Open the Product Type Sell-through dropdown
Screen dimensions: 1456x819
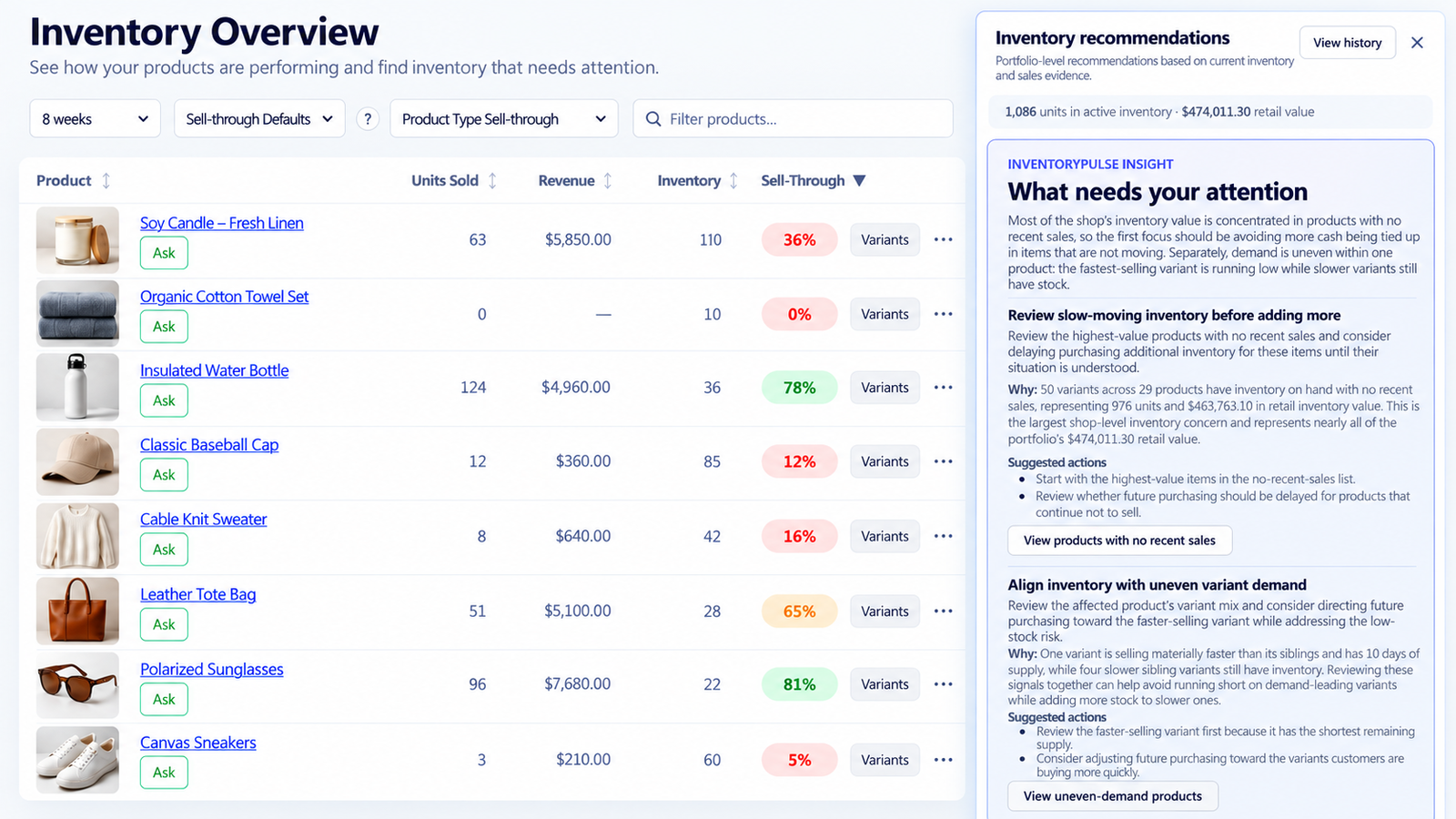(504, 119)
